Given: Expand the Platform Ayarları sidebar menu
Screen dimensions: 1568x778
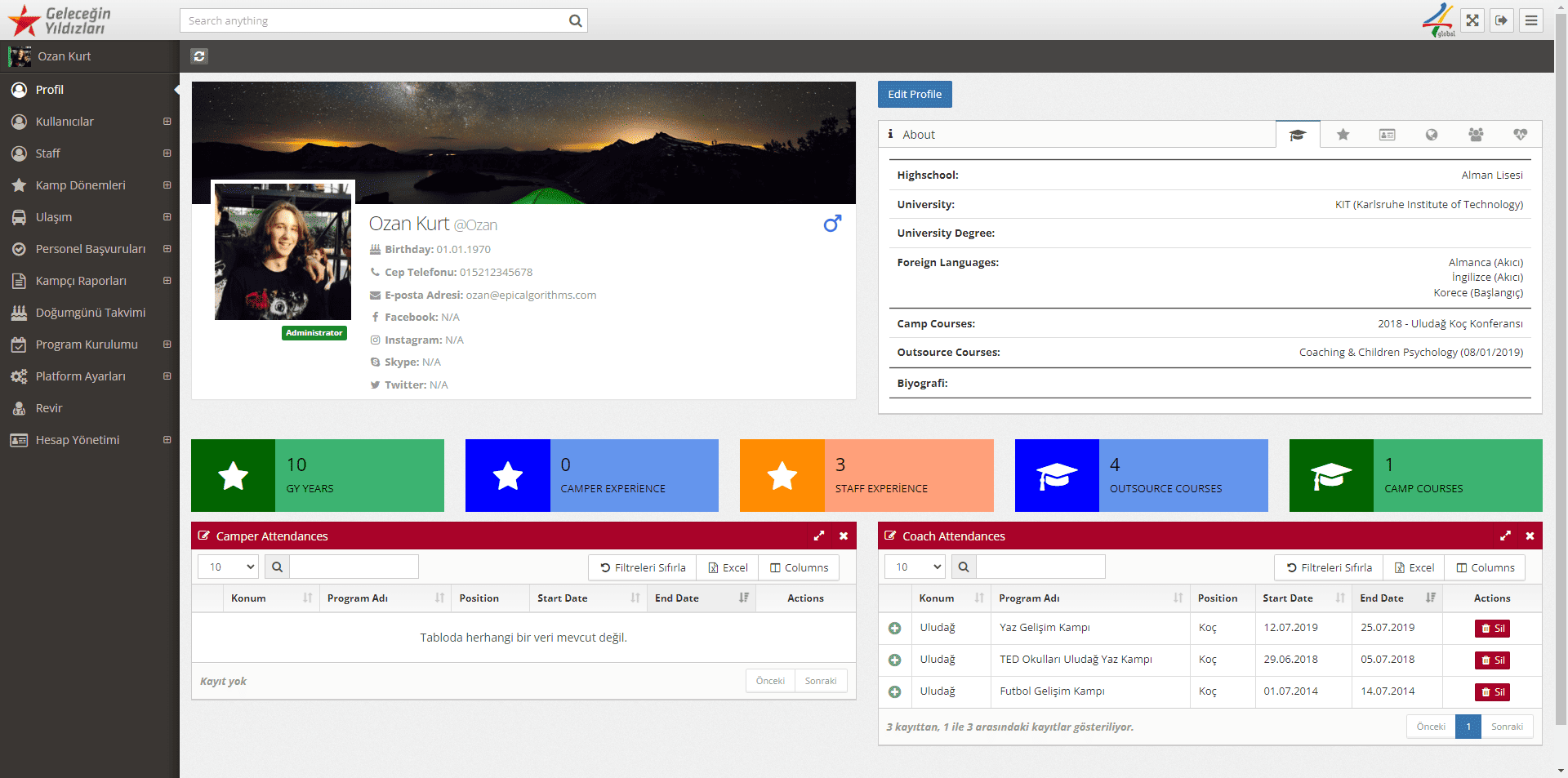Looking at the screenshot, I should (x=90, y=376).
